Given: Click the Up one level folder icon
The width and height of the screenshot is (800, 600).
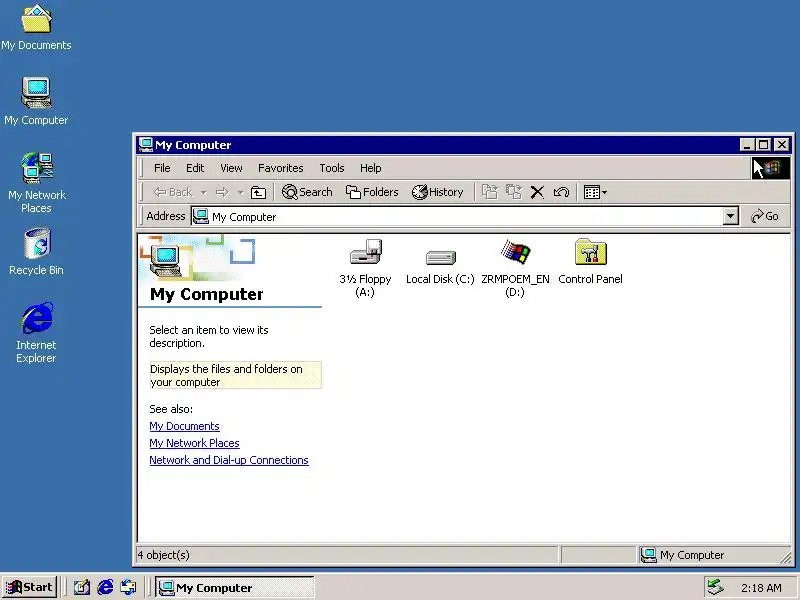Looking at the screenshot, I should tap(258, 192).
